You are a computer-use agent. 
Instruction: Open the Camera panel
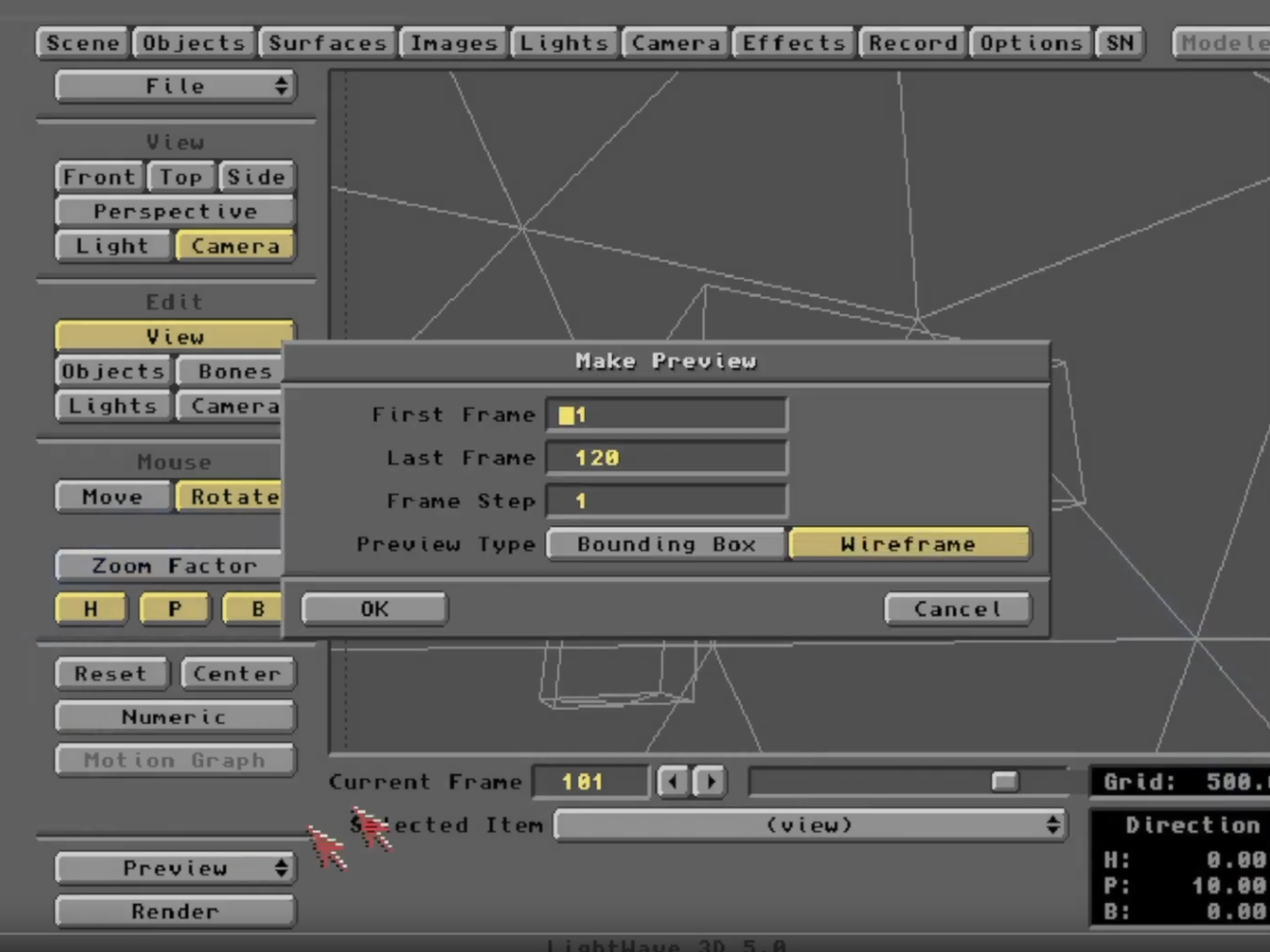[x=675, y=43]
